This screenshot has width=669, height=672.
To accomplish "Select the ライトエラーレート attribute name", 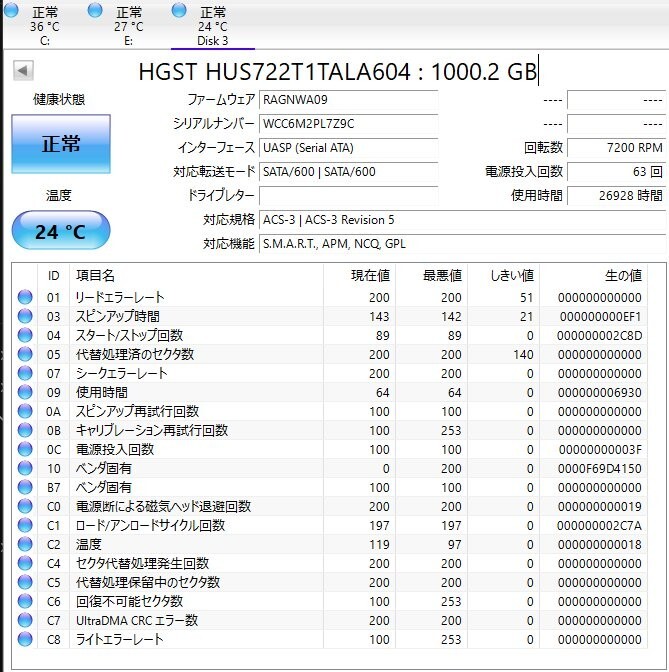I will 119,639.
